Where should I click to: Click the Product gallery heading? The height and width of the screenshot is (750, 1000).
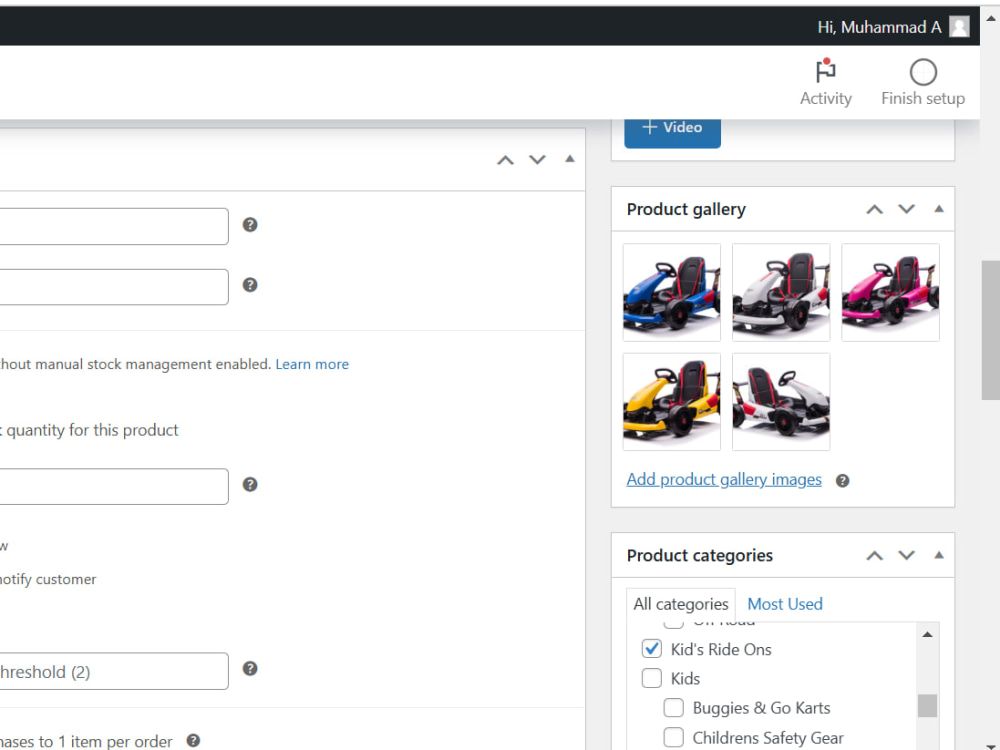coord(686,209)
